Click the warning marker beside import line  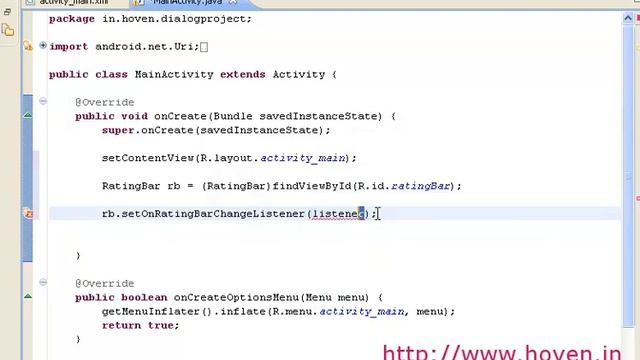coord(28,46)
